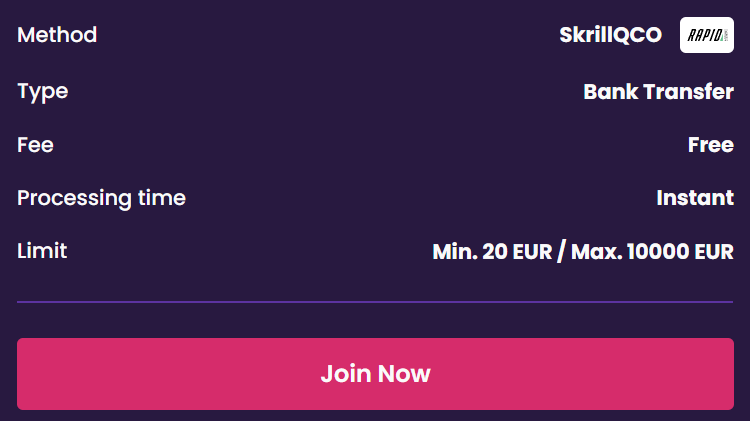Click the Min. 20 EUR limit text
750x421 pixels.
pos(492,252)
